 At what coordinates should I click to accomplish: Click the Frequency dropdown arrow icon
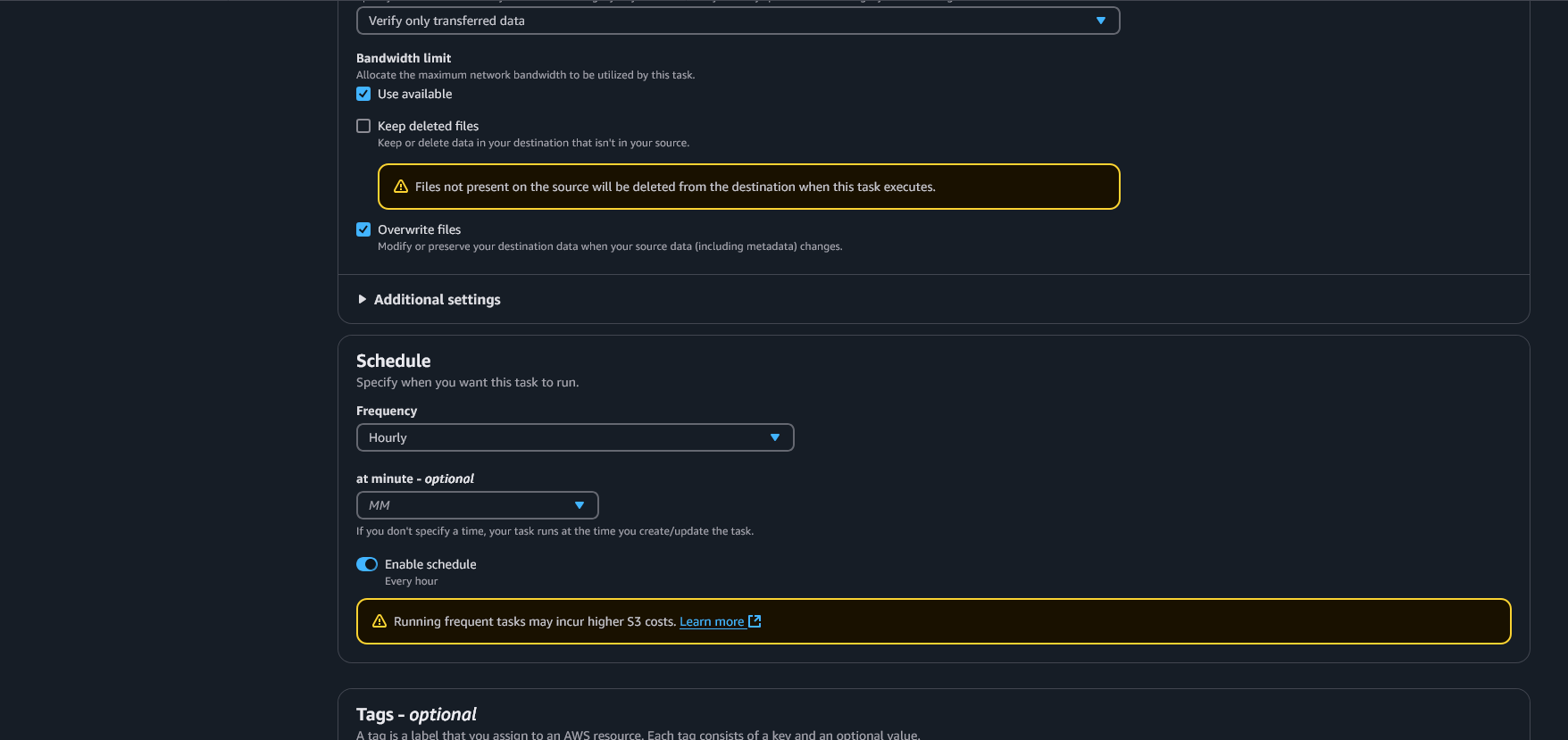coord(775,437)
